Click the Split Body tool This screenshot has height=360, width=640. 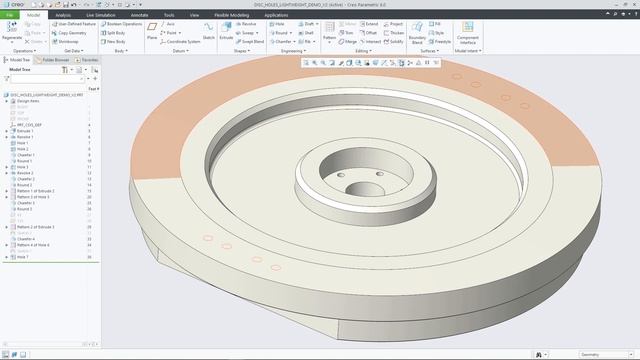tap(113, 33)
